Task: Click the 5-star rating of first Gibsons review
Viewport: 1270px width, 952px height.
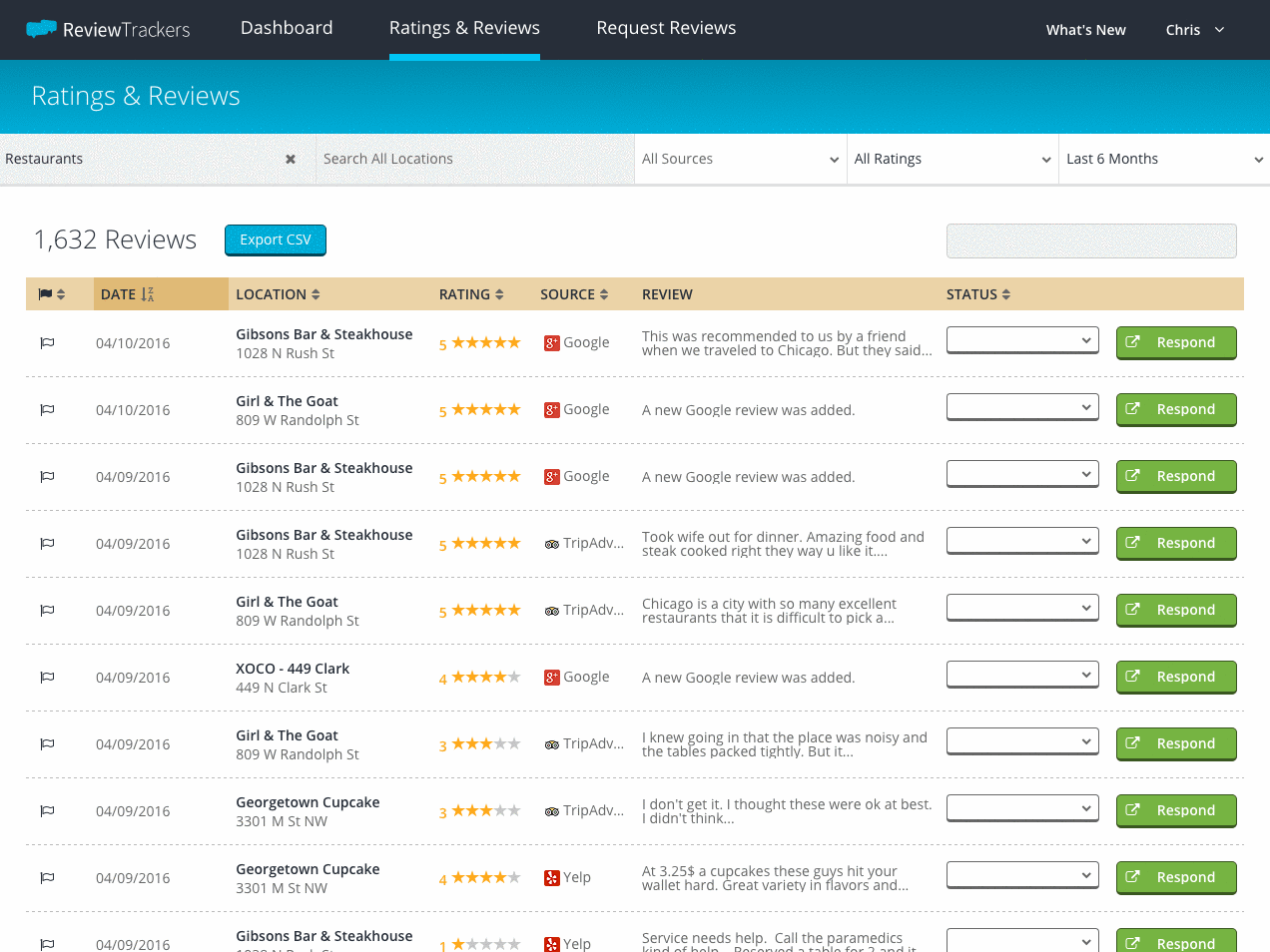Action: click(480, 343)
